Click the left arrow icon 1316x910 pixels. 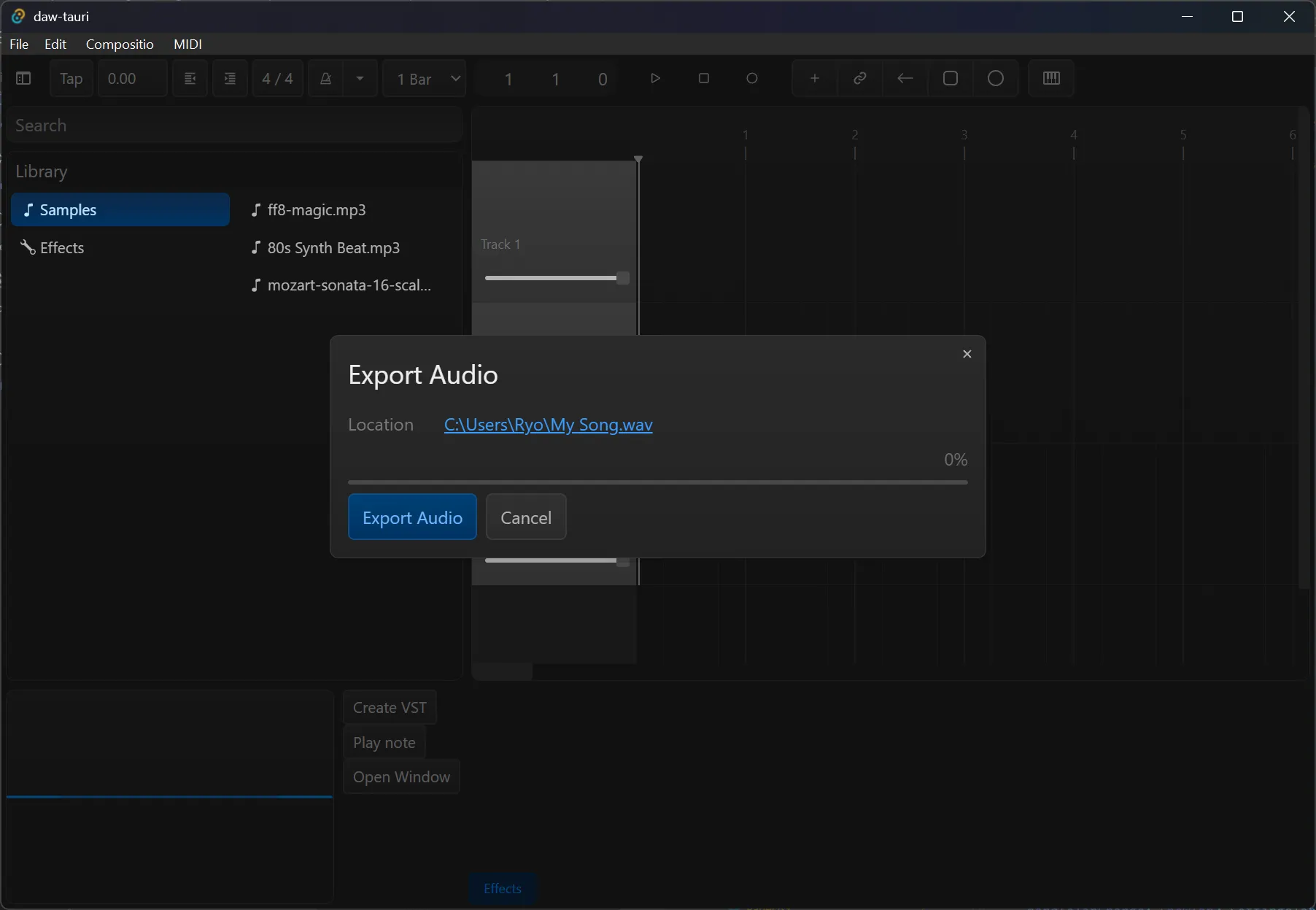[905, 78]
